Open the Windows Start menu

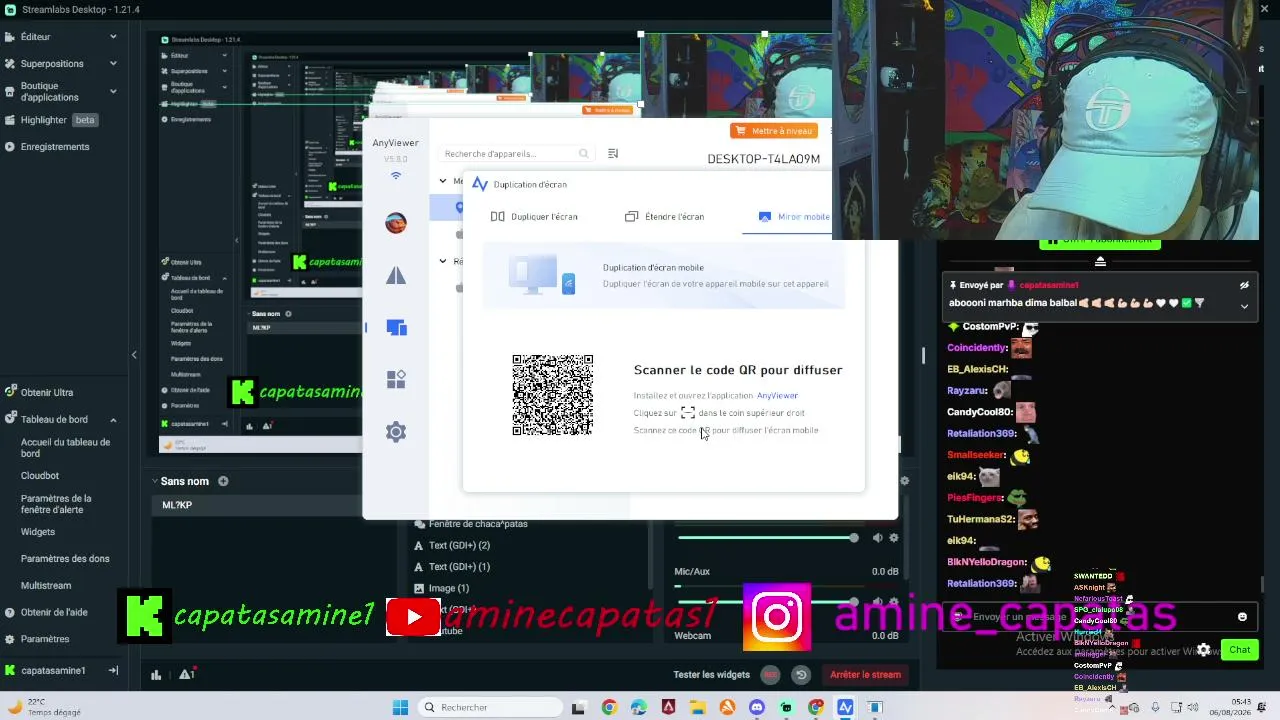400,708
